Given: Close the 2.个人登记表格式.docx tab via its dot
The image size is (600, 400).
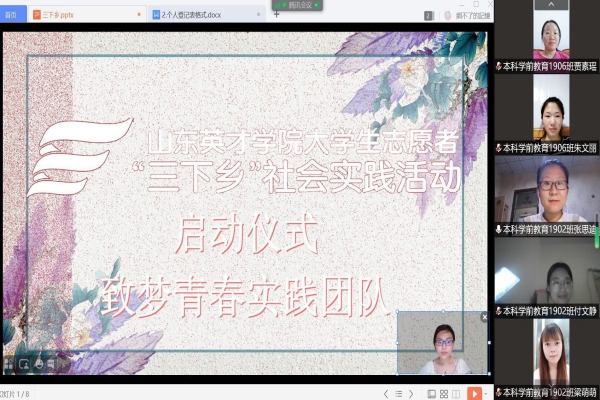Looking at the screenshot, I should click(x=258, y=15).
